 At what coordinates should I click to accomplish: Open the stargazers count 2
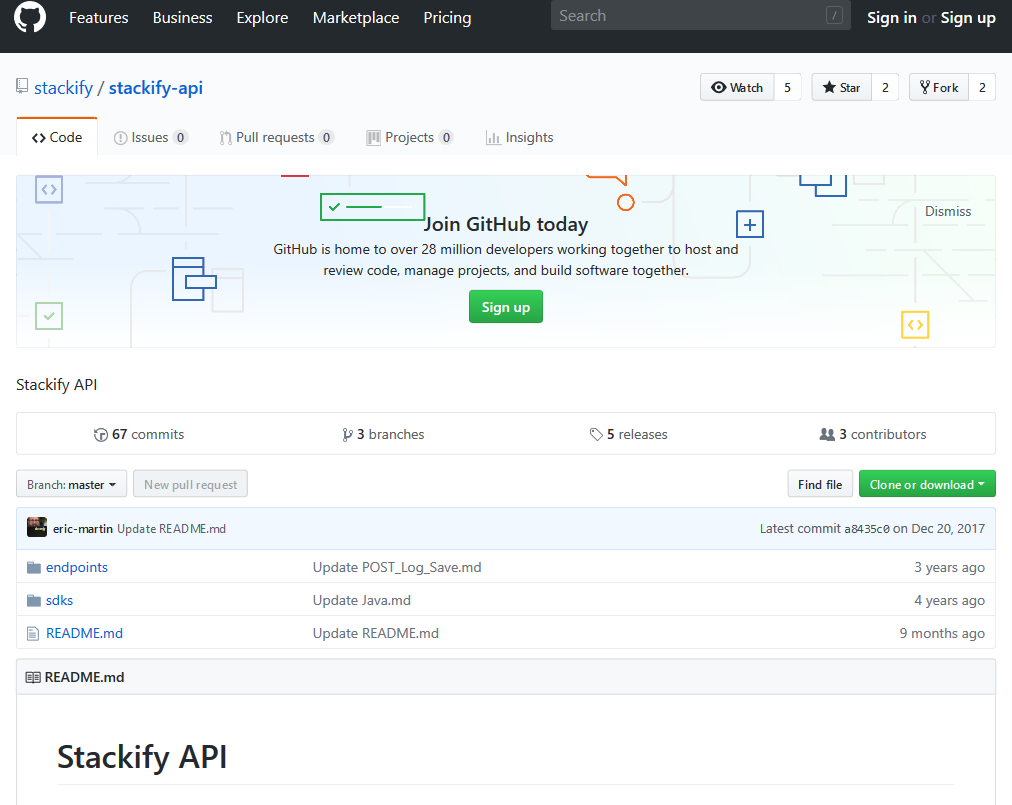[x=886, y=87]
